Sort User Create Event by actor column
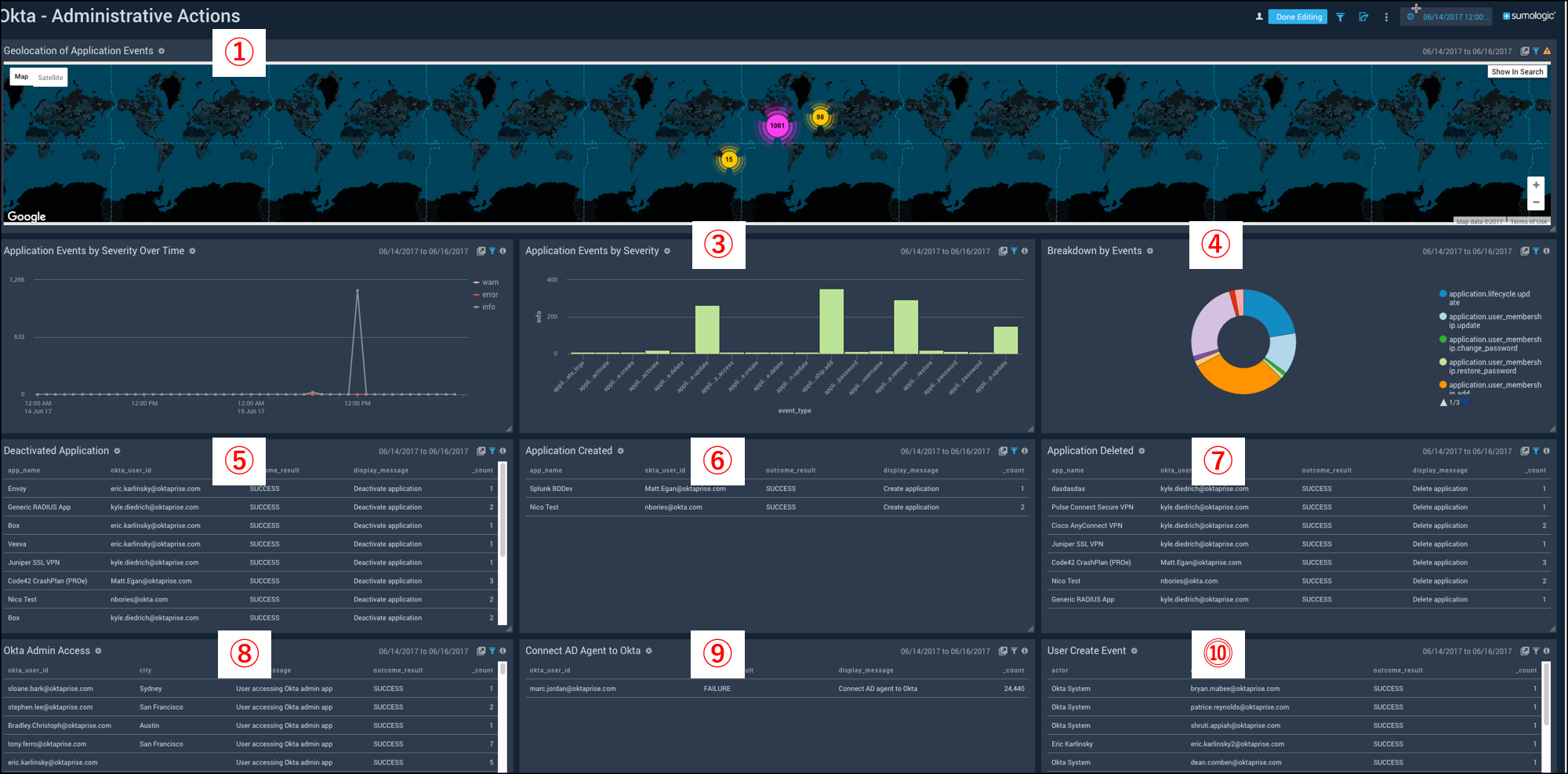This screenshot has width=1568, height=774. (1060, 670)
